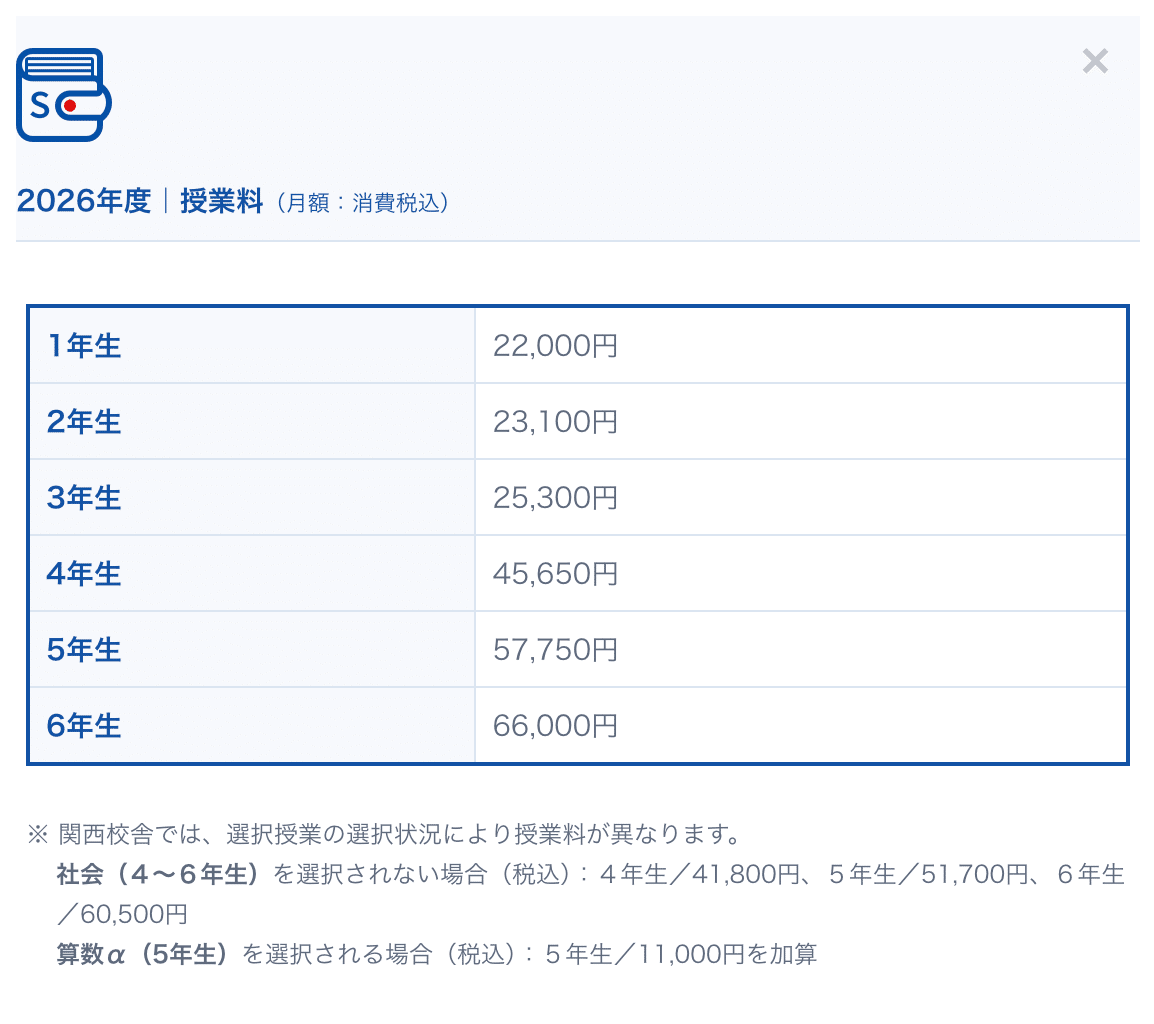
Task: Click the book pages on the logo icon
Action: [60, 65]
